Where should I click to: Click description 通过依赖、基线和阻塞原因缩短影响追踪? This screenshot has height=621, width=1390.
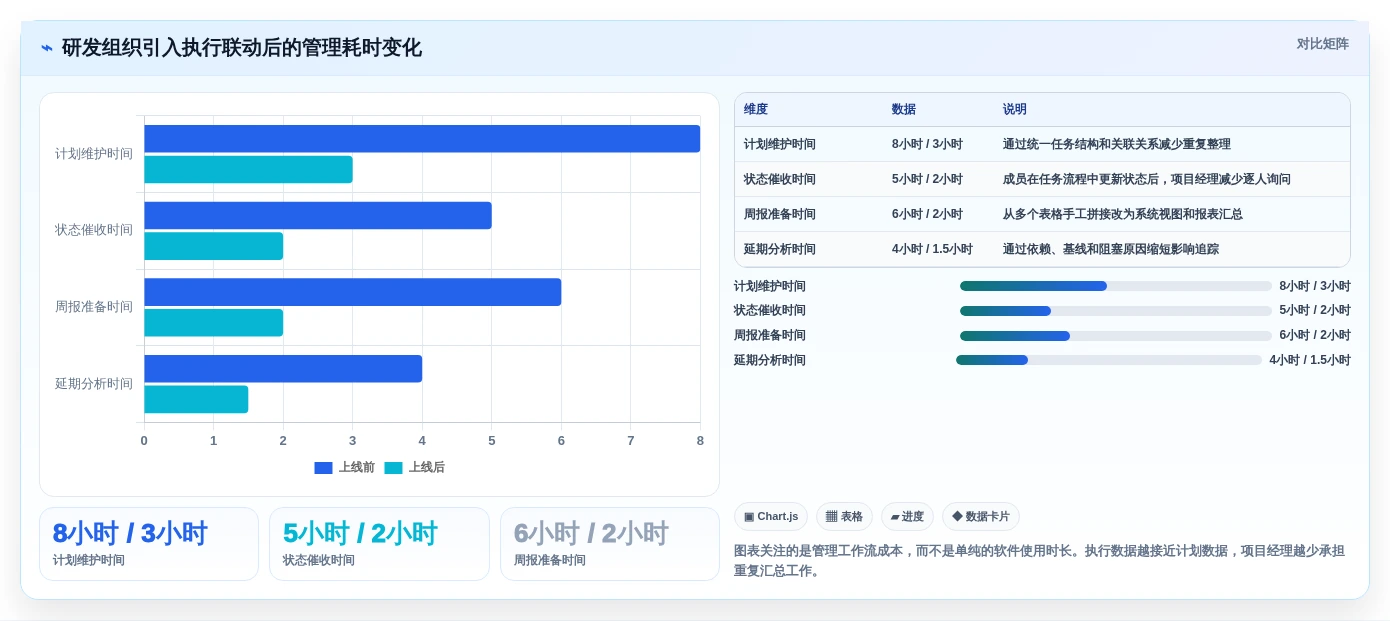click(x=1110, y=249)
